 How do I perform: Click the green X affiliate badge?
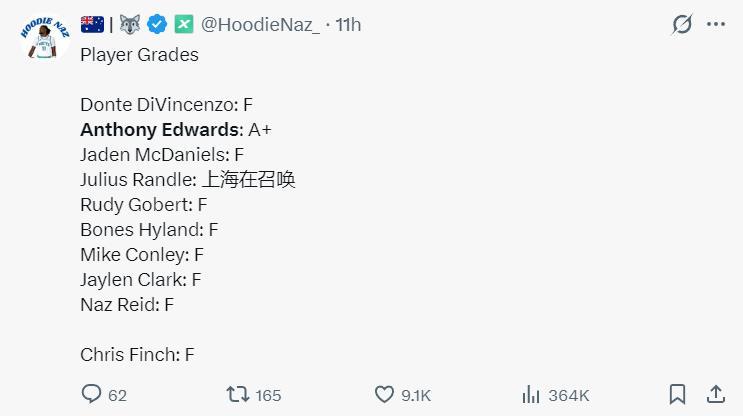click(184, 24)
